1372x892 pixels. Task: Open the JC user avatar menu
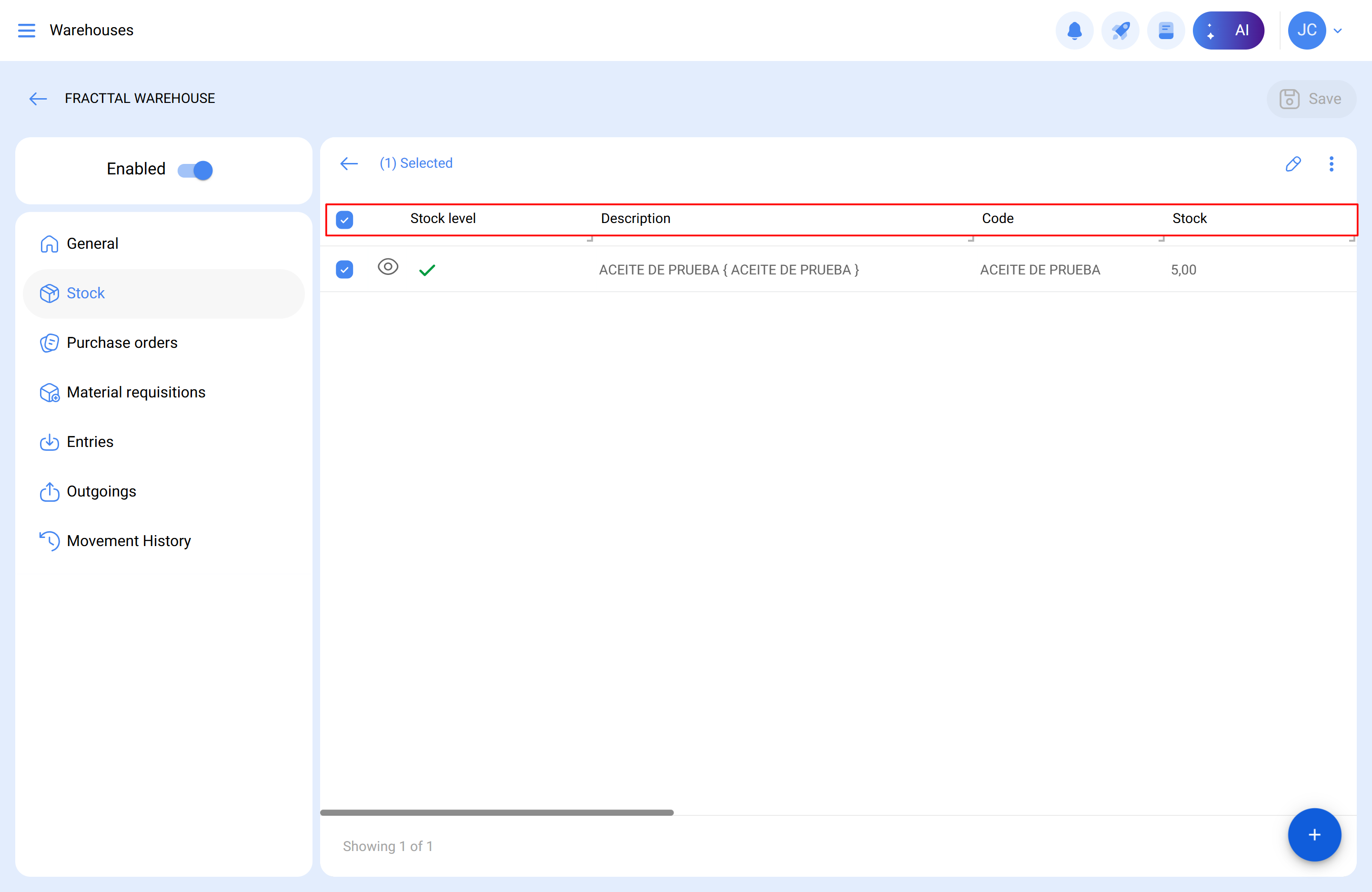pos(1306,30)
